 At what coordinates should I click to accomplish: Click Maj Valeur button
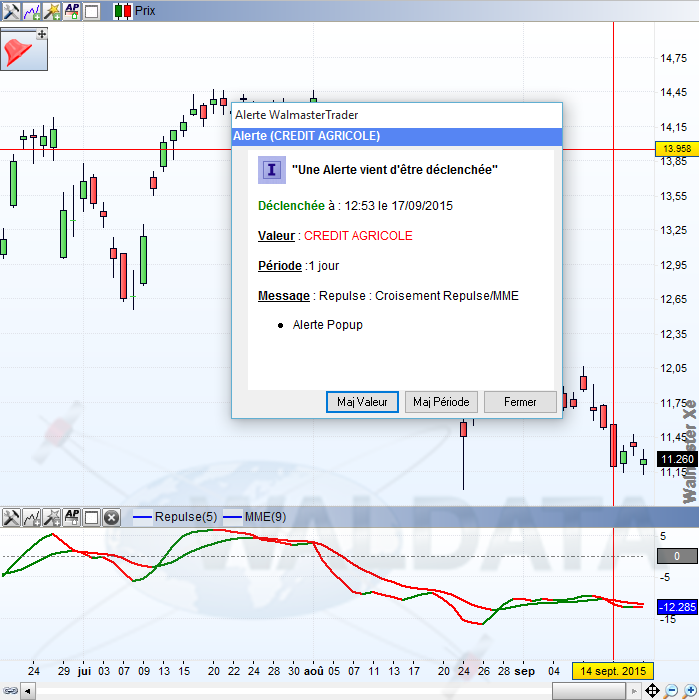pyautogui.click(x=362, y=402)
